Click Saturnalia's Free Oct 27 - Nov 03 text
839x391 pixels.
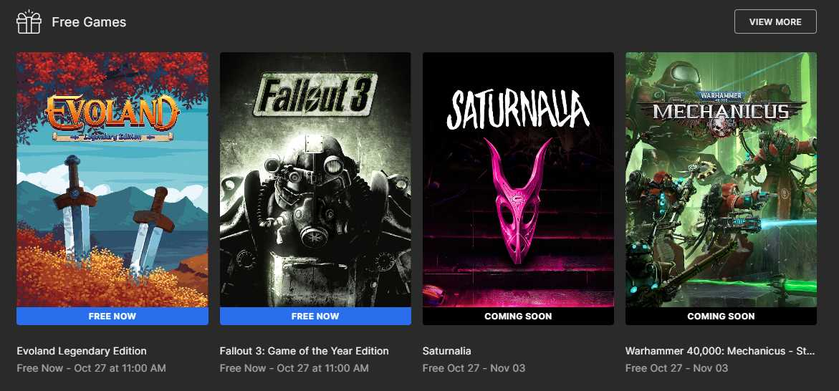pyautogui.click(x=474, y=368)
